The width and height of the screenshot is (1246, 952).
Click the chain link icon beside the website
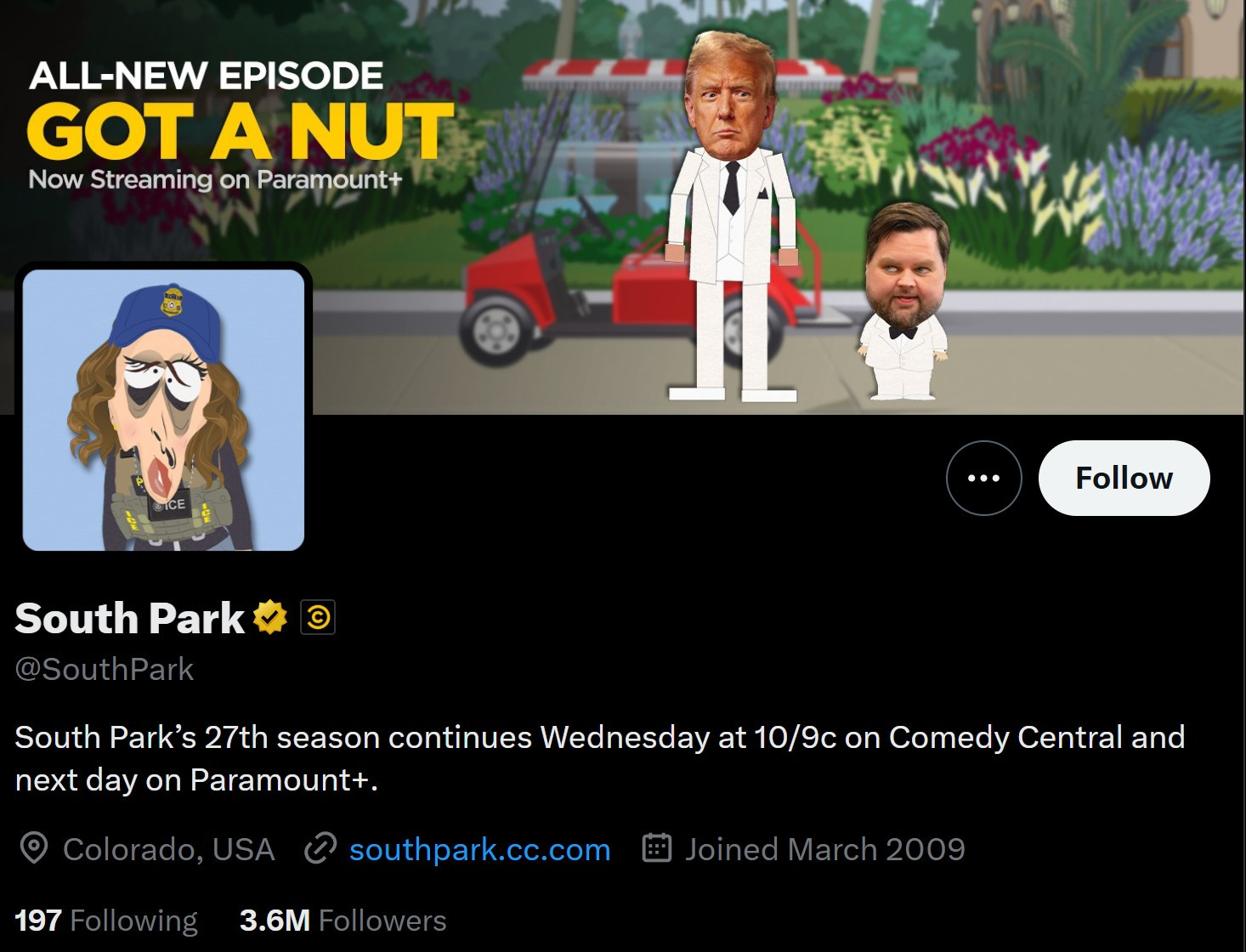click(320, 848)
